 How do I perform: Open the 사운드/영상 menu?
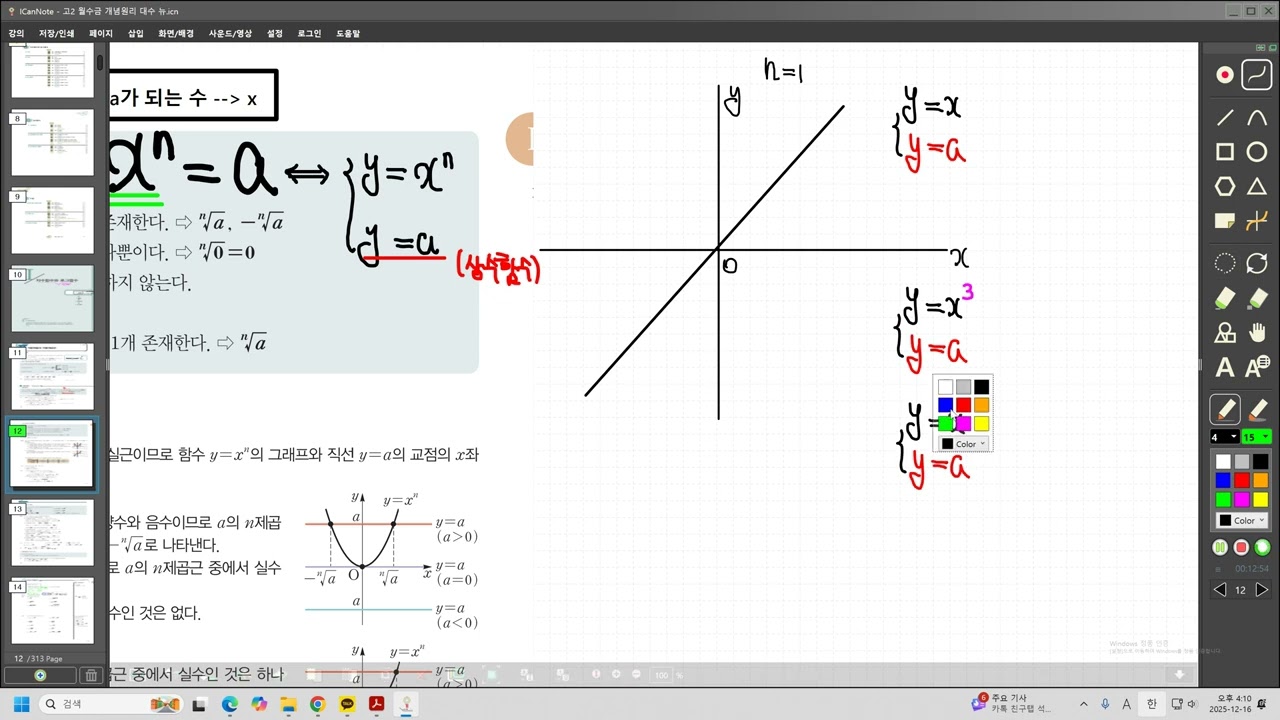[230, 33]
